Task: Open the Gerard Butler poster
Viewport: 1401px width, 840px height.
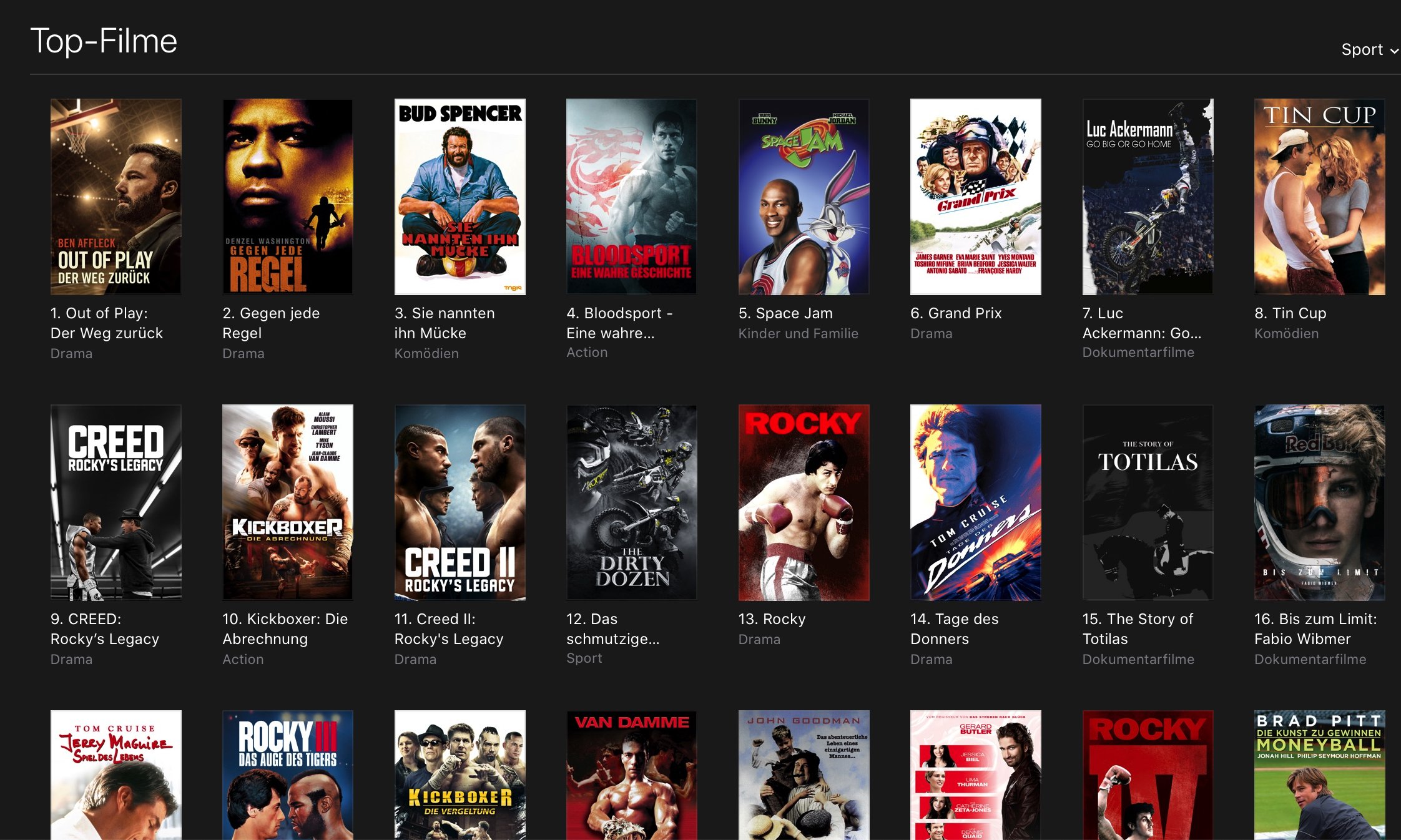Action: click(976, 775)
